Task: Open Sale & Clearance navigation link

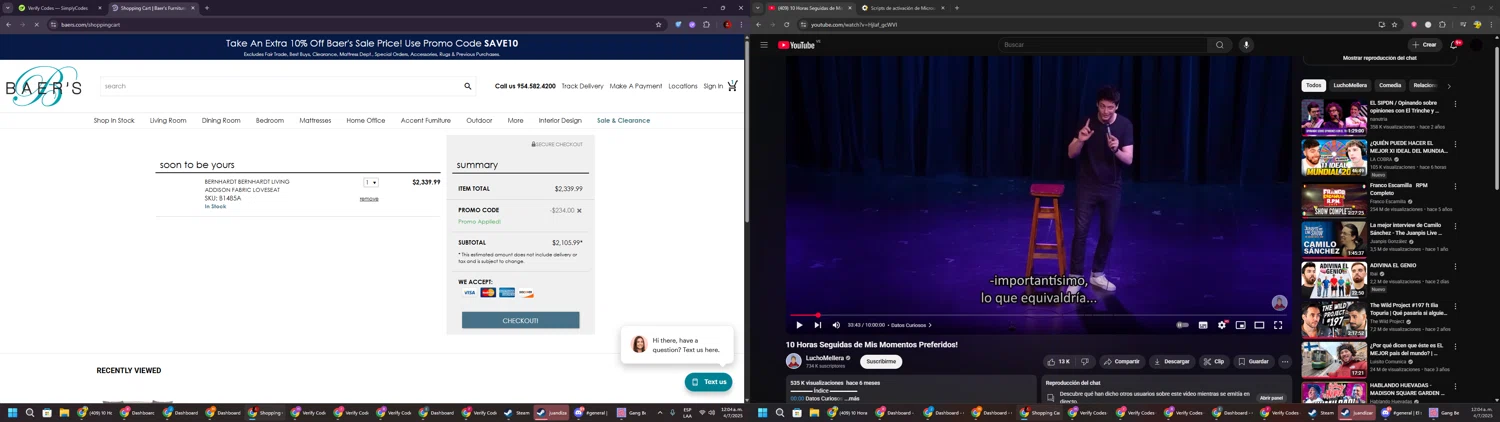Action: [623, 120]
